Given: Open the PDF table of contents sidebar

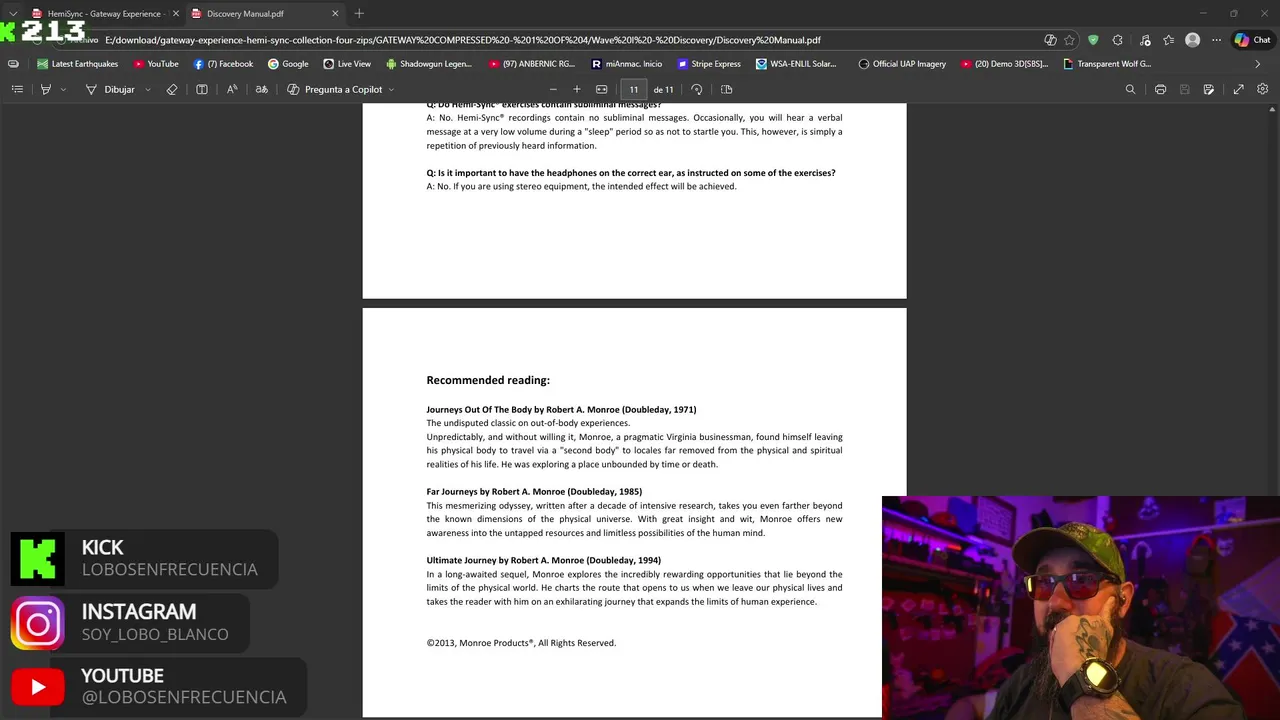Looking at the screenshot, I should [17, 89].
